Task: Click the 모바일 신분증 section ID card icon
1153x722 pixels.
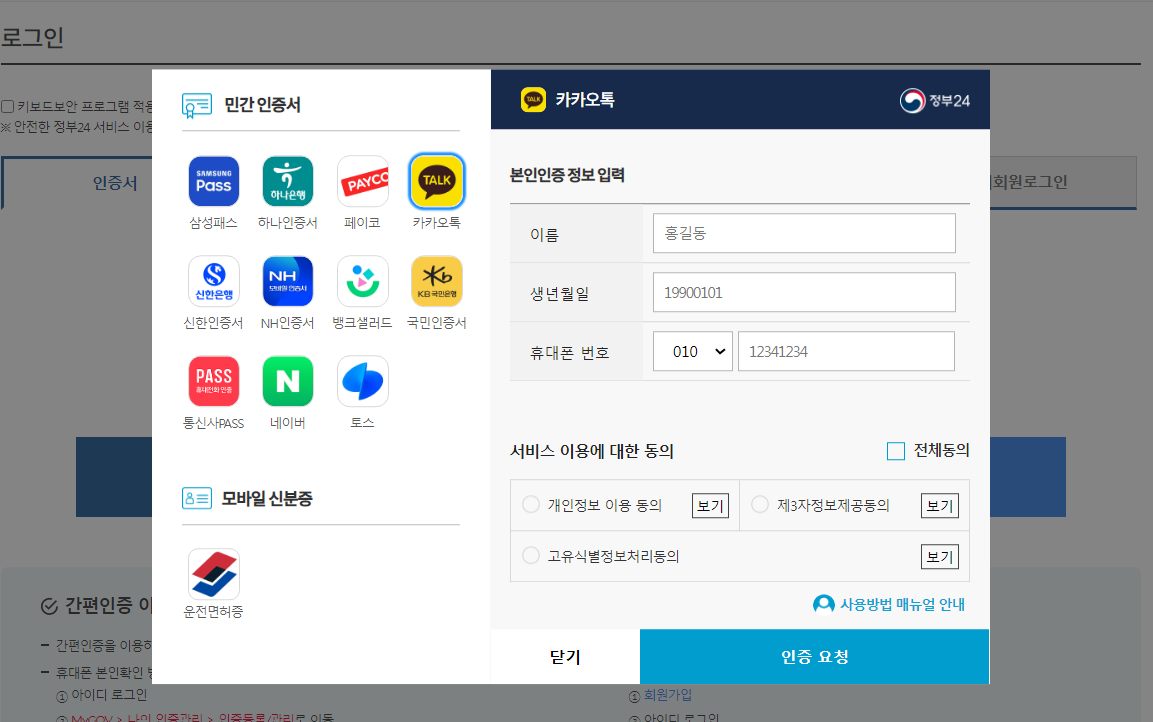Action: (x=197, y=498)
